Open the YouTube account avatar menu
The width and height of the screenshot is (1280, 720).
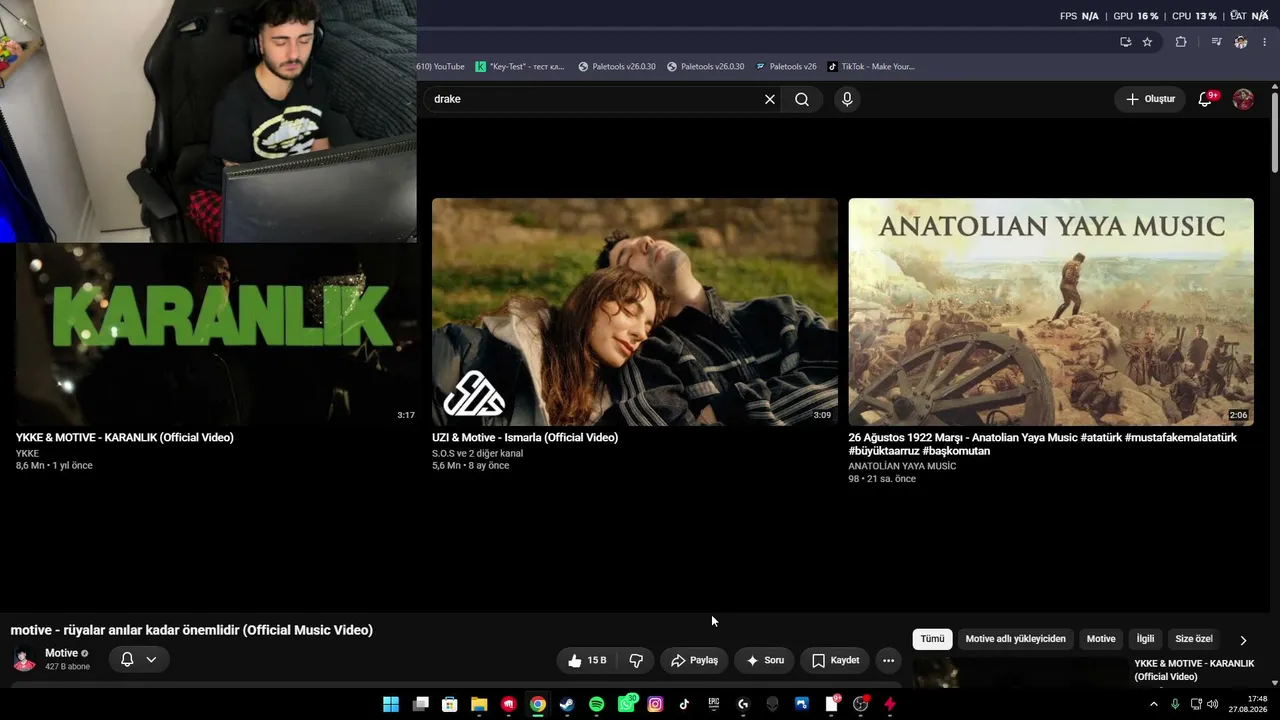(1243, 99)
